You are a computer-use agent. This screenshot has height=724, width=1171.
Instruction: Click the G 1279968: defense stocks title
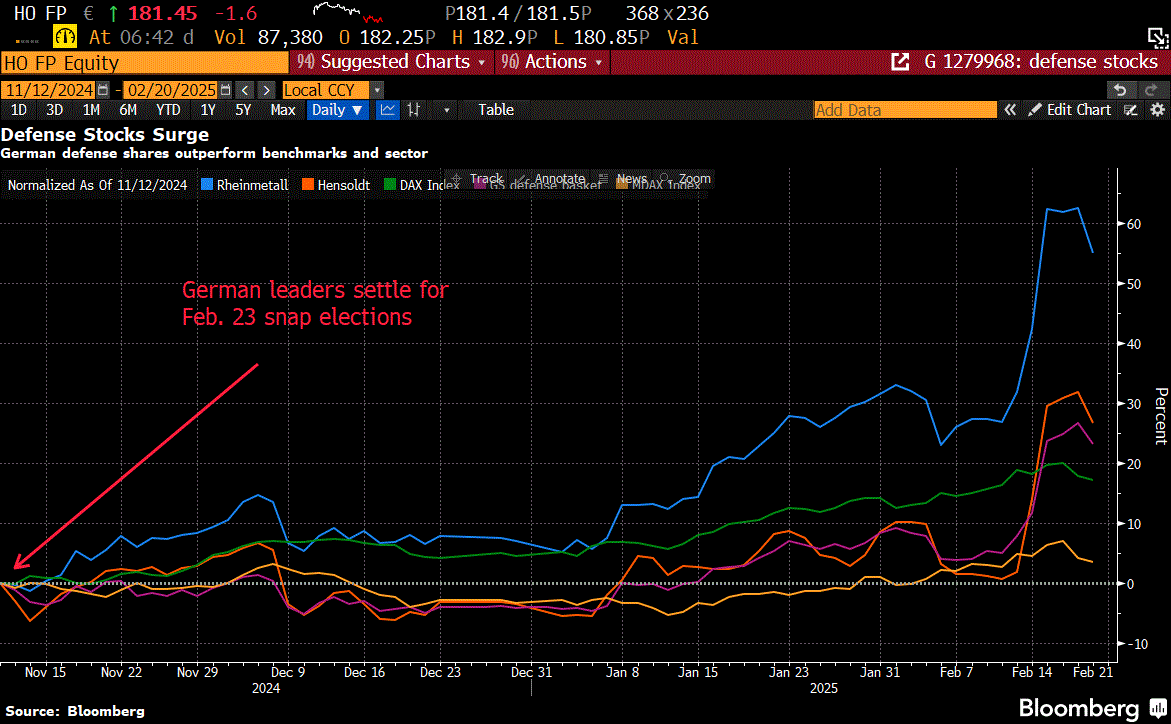click(1041, 62)
